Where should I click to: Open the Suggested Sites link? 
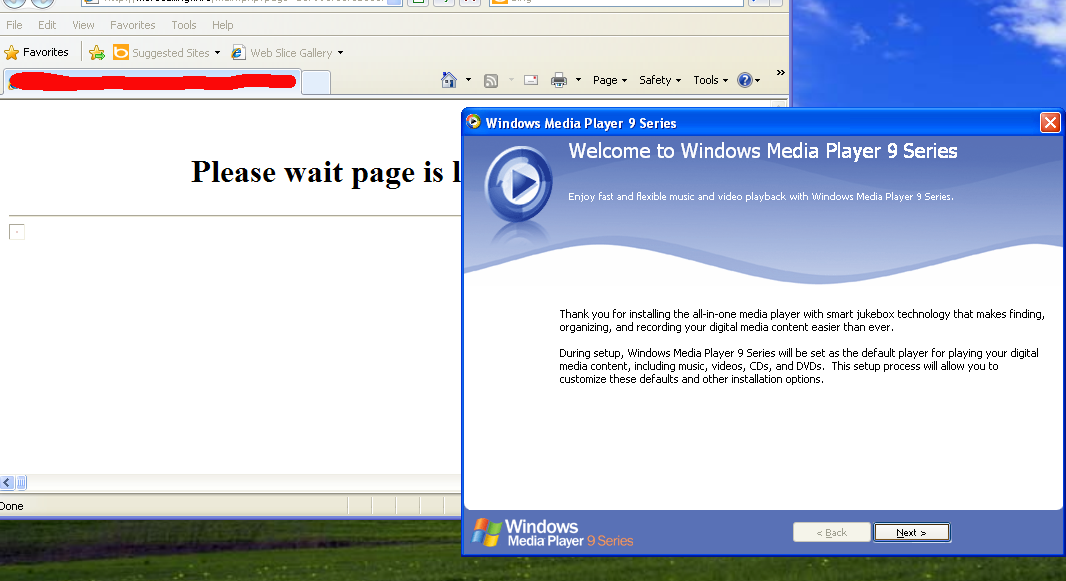(161, 52)
